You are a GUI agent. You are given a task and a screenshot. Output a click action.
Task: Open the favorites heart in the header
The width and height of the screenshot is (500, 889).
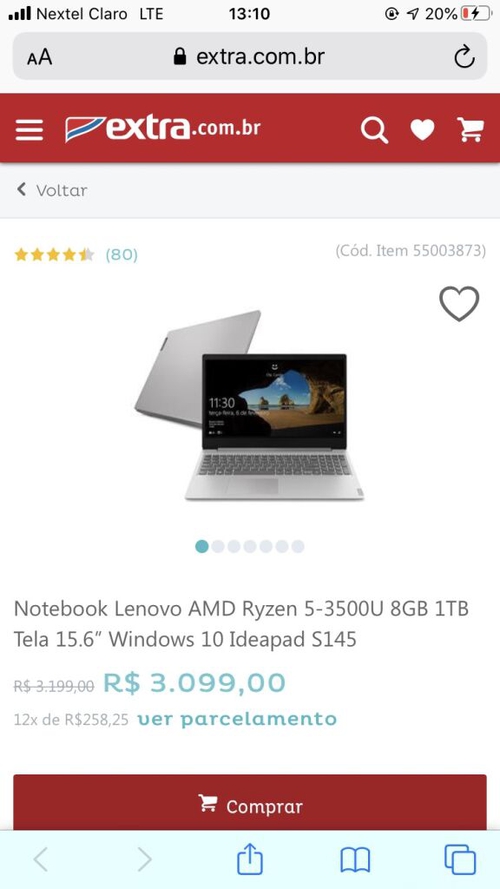tap(422, 130)
